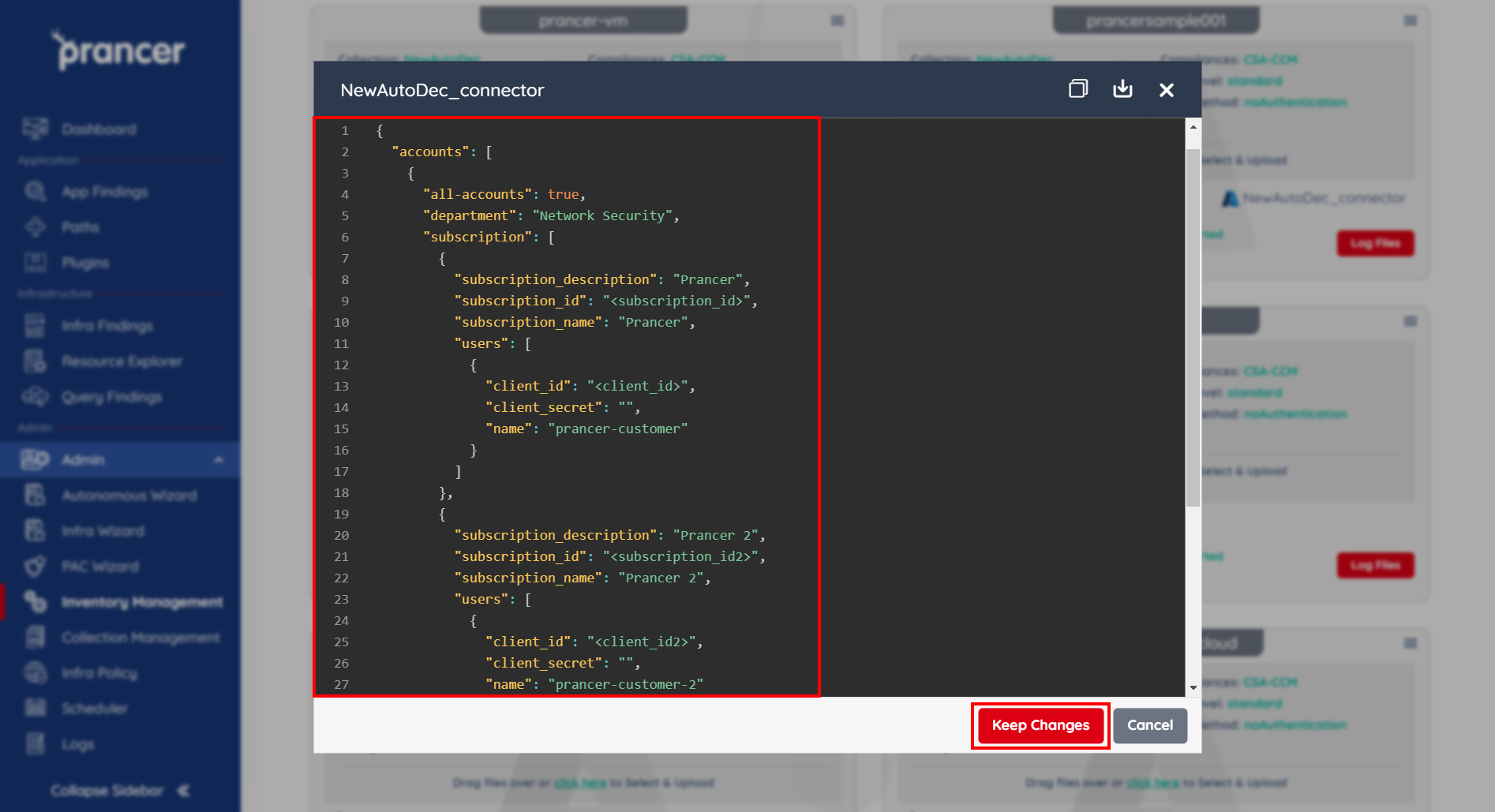1495x812 pixels.
Task: Click "prancer-customer-2" value on line 27
Action: (x=626, y=684)
